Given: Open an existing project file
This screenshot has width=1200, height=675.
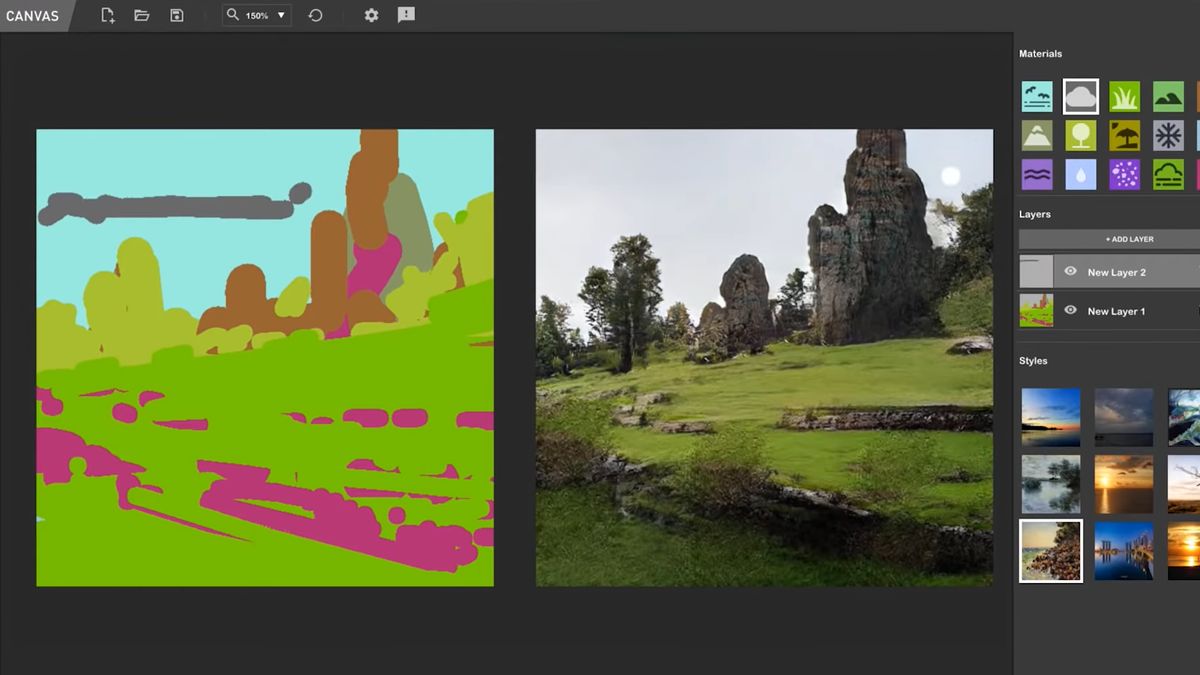Looking at the screenshot, I should coord(141,15).
